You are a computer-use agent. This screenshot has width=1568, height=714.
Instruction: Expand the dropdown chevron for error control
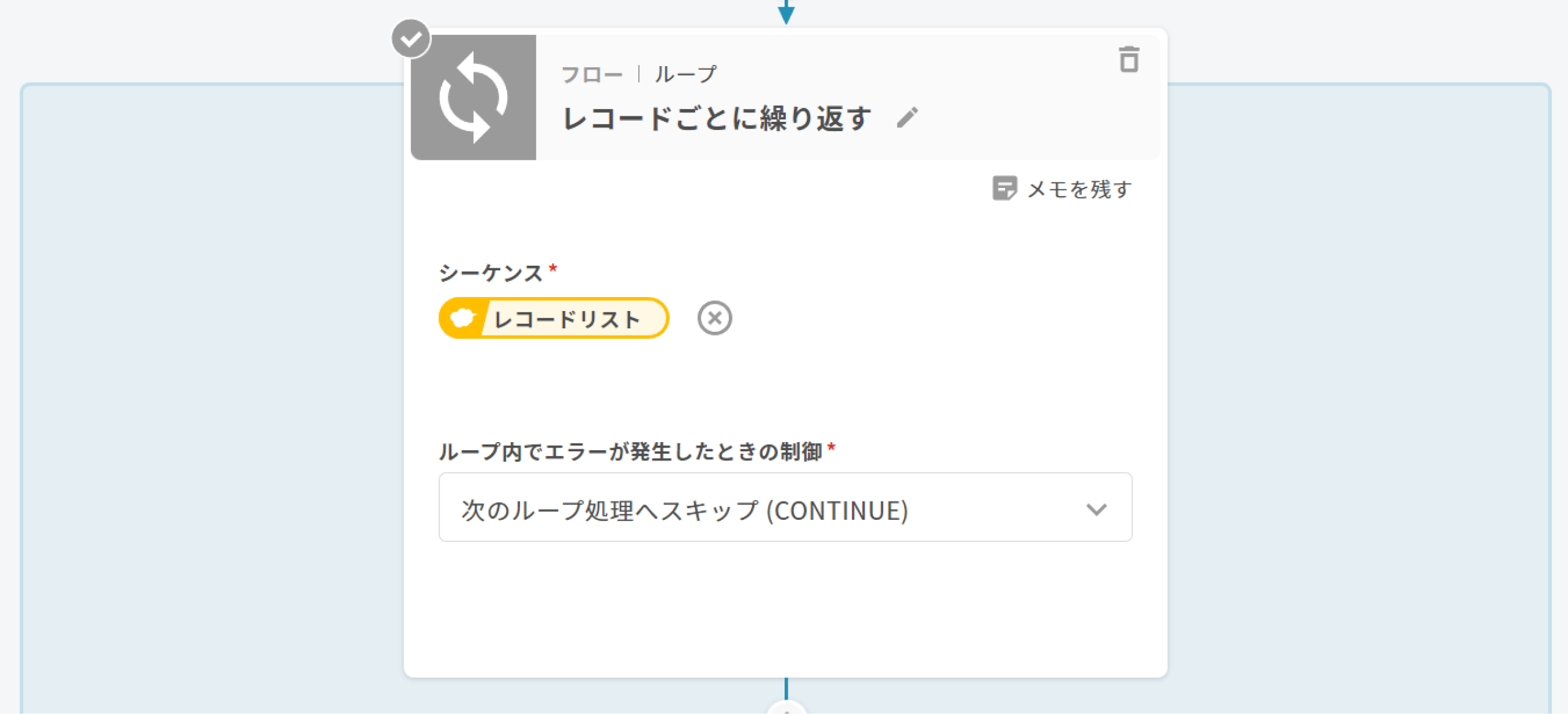[1096, 509]
